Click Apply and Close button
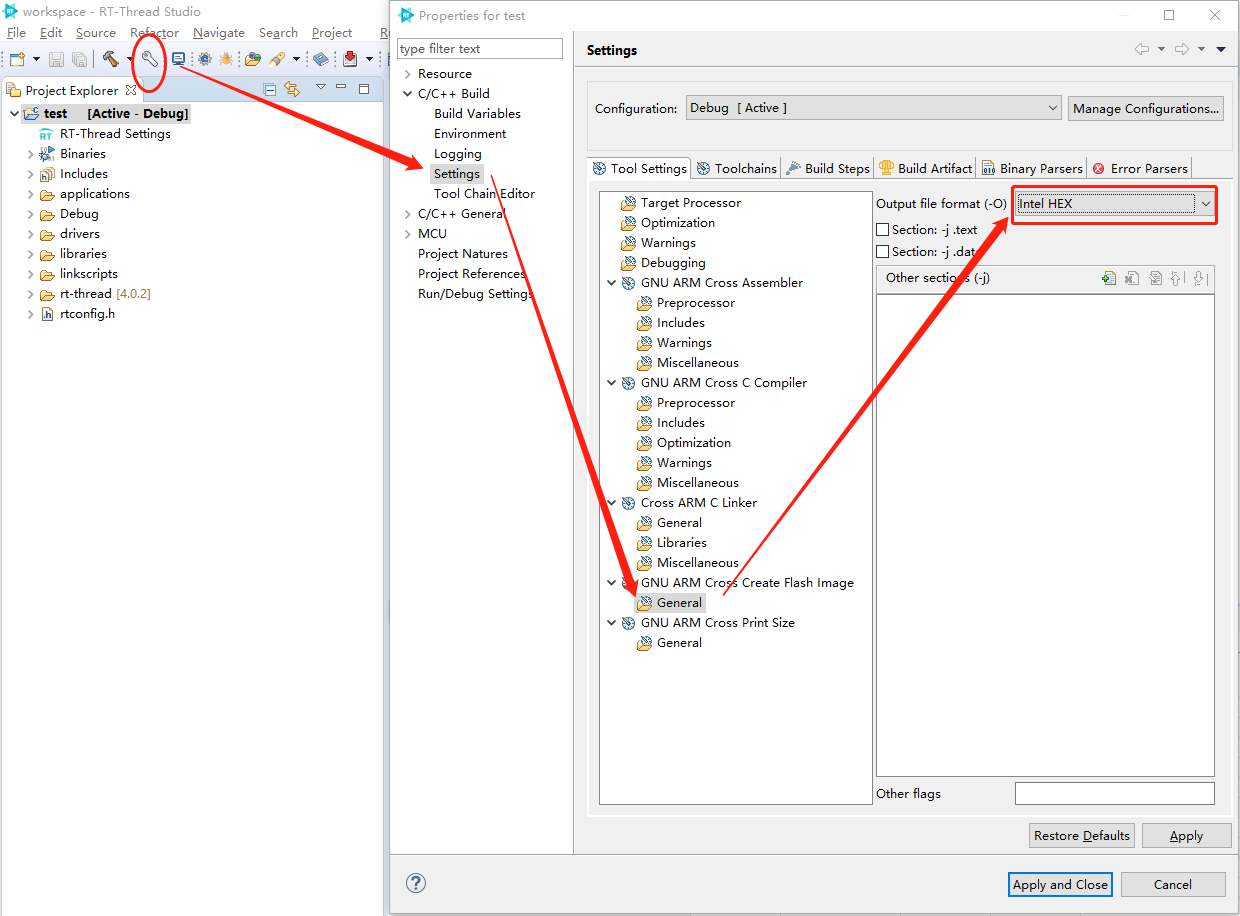 tap(1060, 884)
